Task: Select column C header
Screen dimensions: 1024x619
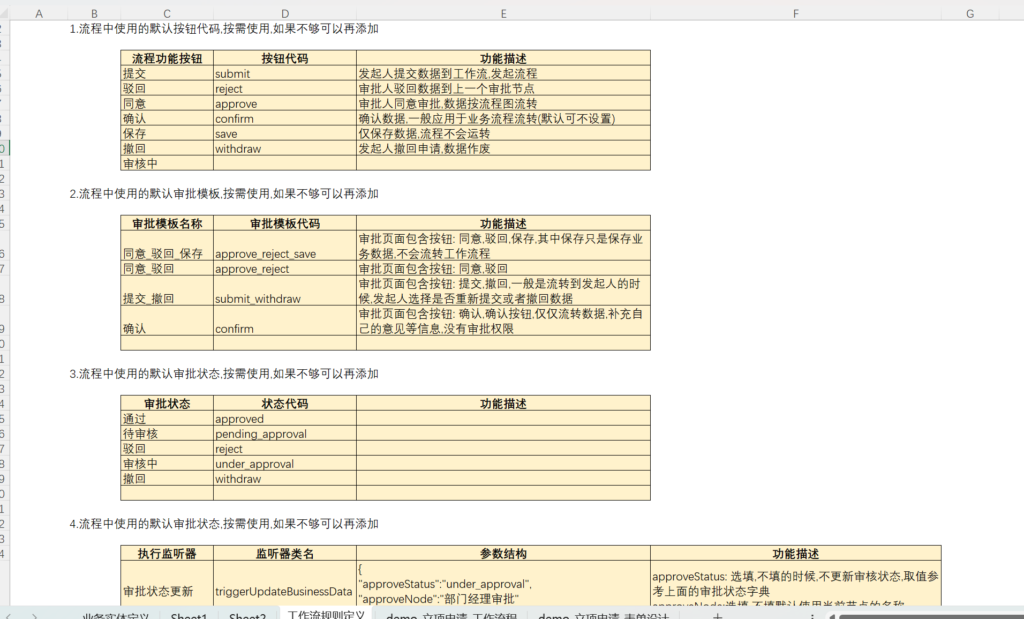Action: pyautogui.click(x=167, y=14)
